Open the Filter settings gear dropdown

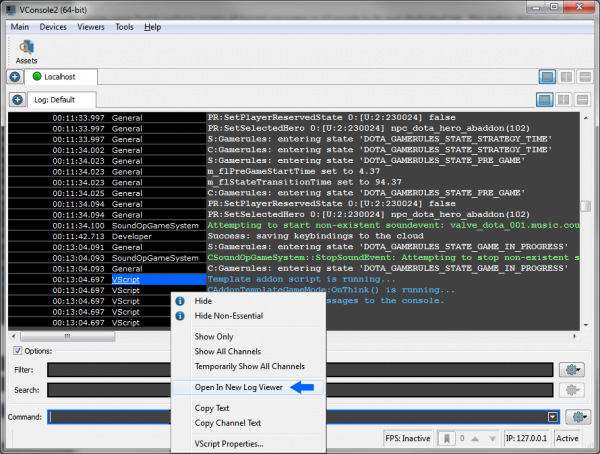click(572, 370)
